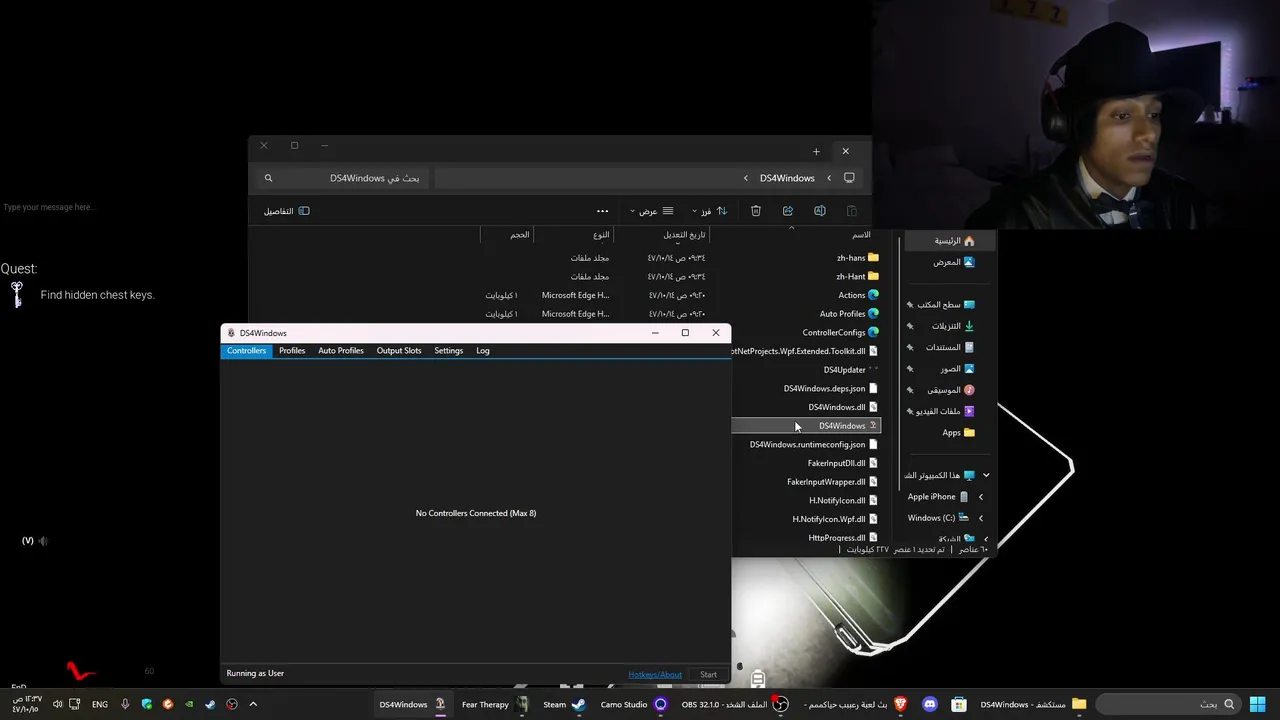Show hidden tray icons chevron
This screenshot has height=720, width=1280.
click(x=253, y=704)
